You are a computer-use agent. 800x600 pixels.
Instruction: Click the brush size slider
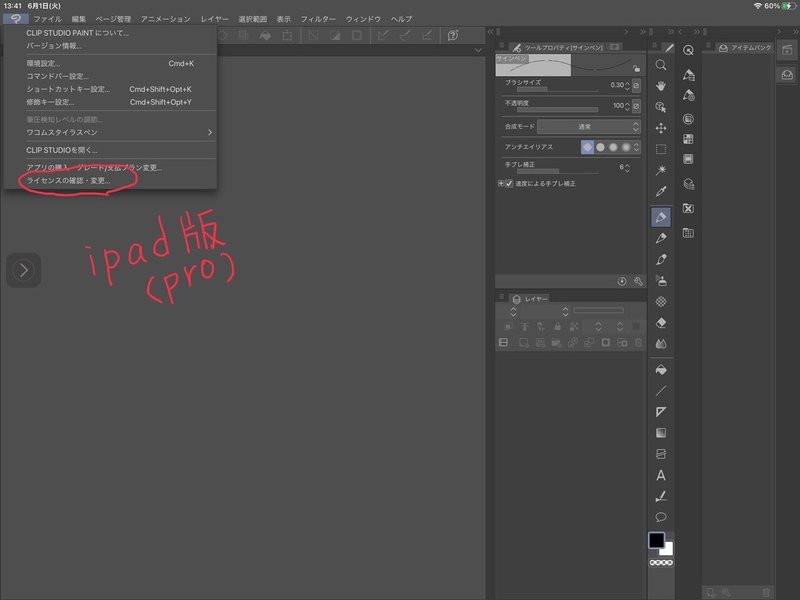(x=557, y=89)
